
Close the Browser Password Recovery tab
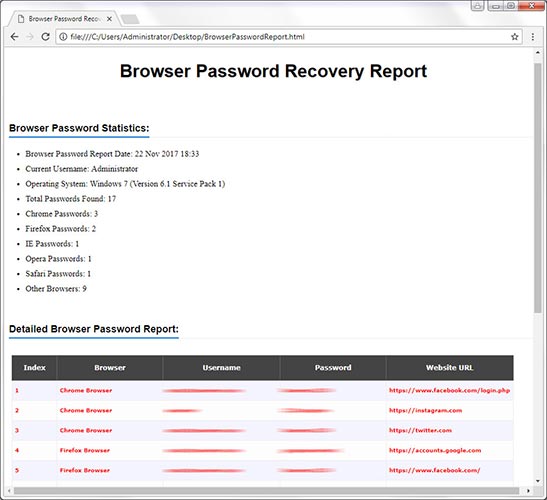pyautogui.click(x=110, y=19)
